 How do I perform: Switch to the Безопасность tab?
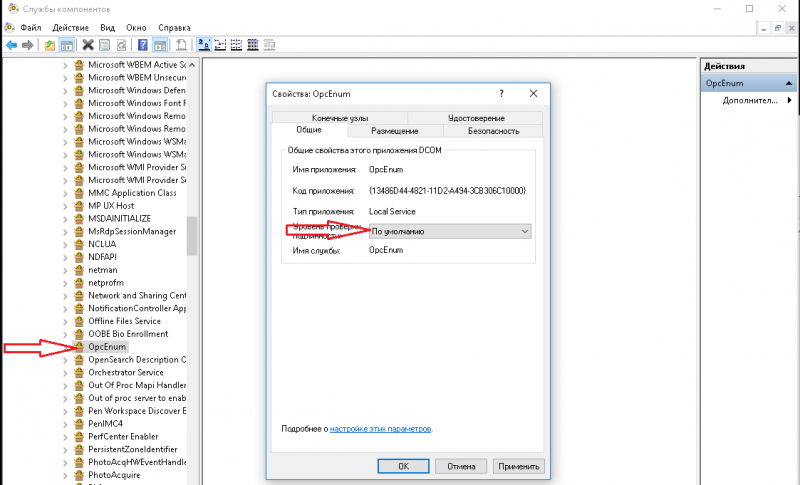pyautogui.click(x=493, y=130)
